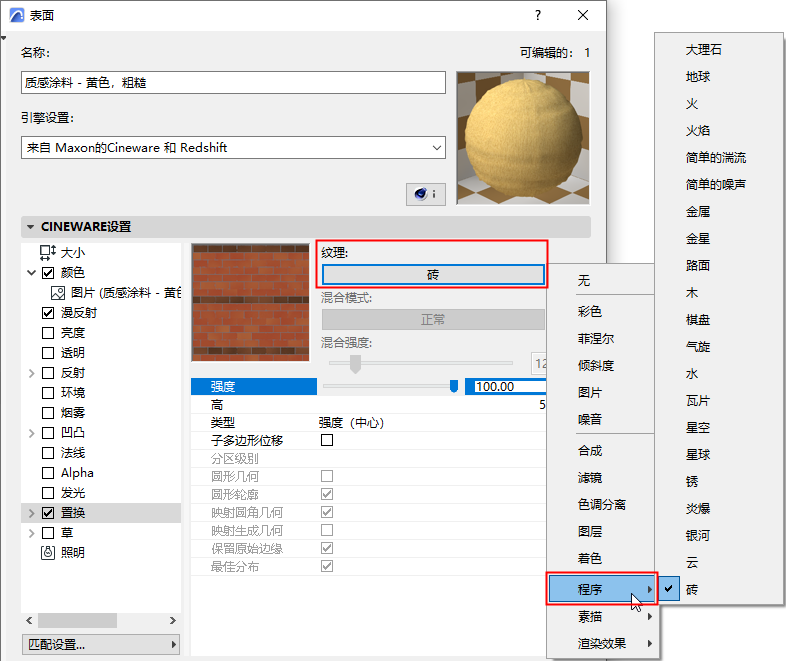
Task: Click the Cineware info icon button
Action: coord(425,194)
